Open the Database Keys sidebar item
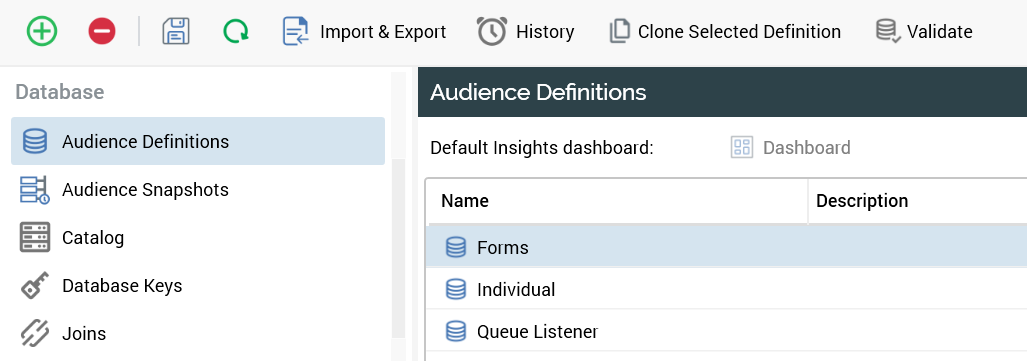1027x361 pixels. pyautogui.click(x=198, y=286)
